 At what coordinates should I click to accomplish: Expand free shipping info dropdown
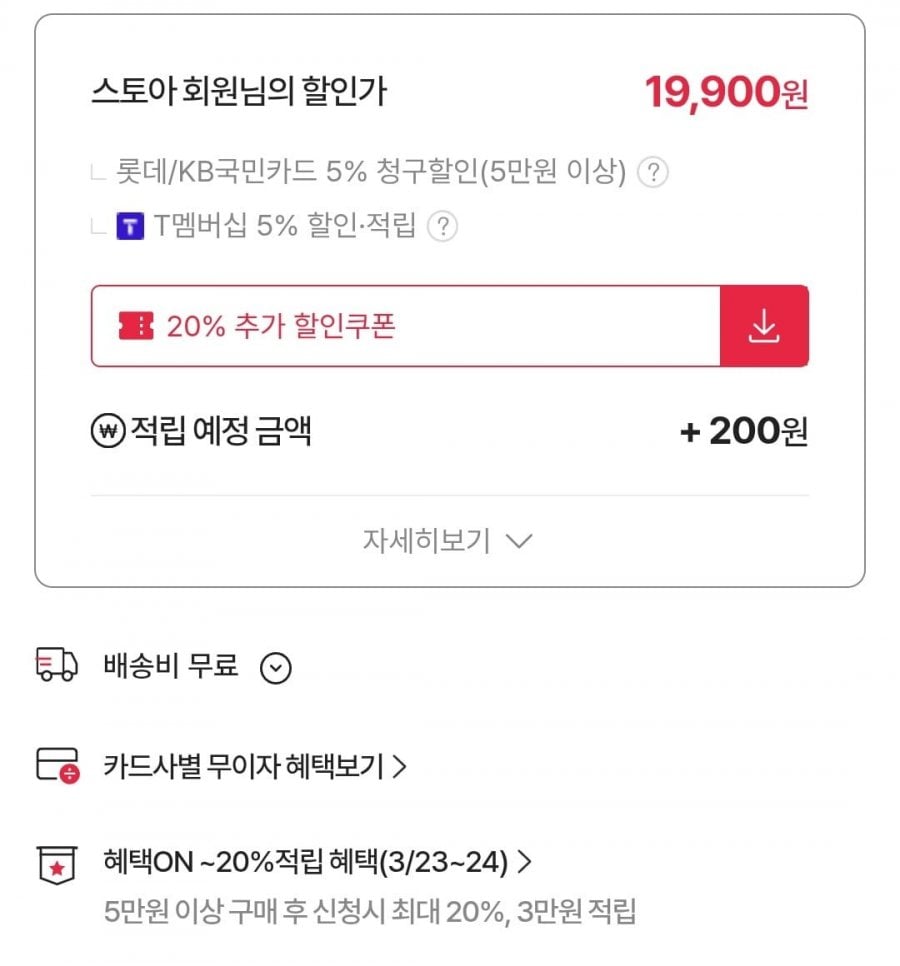pyautogui.click(x=275, y=667)
